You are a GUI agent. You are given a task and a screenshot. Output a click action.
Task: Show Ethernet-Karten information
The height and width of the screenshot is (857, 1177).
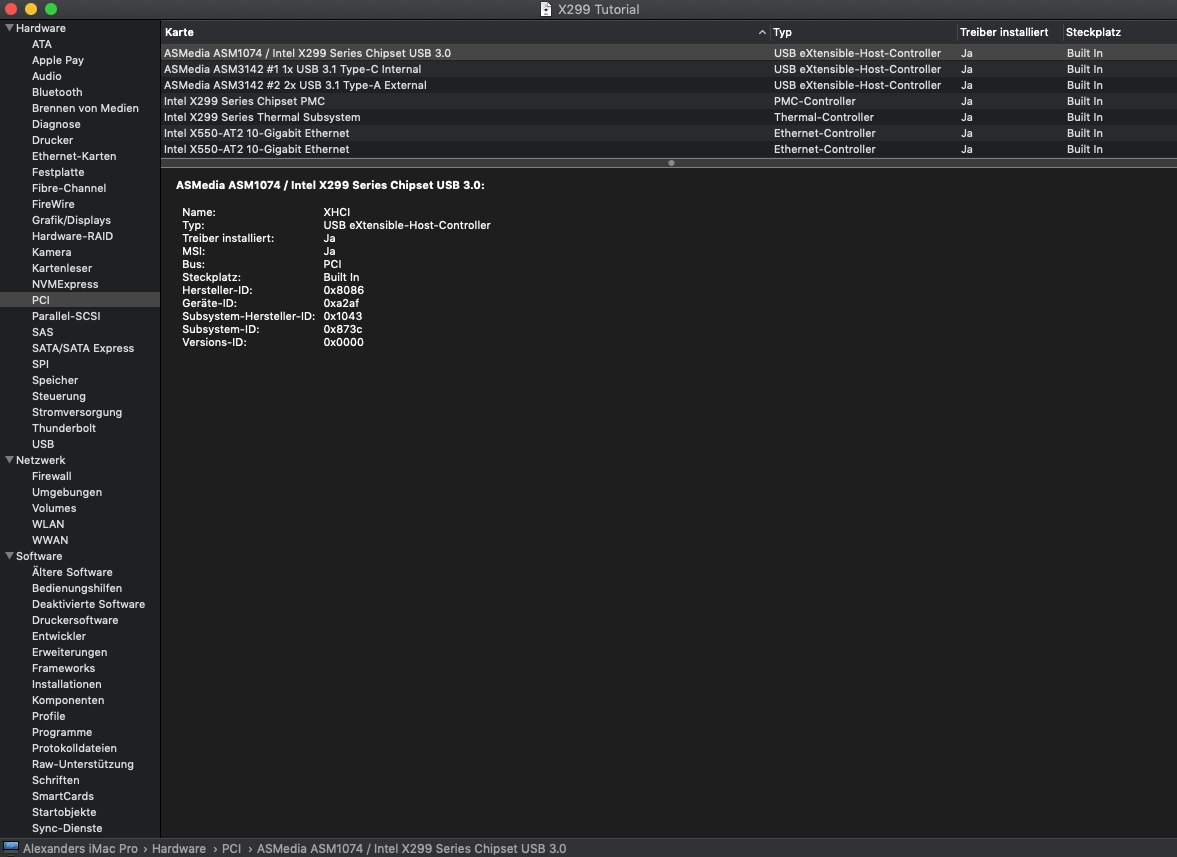[74, 156]
